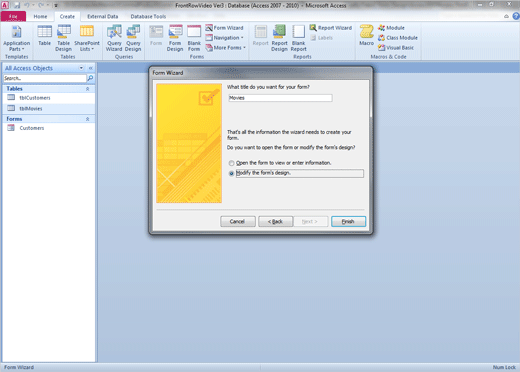520x372 pixels.
Task: Select the Create ribbon tab
Action: click(67, 16)
